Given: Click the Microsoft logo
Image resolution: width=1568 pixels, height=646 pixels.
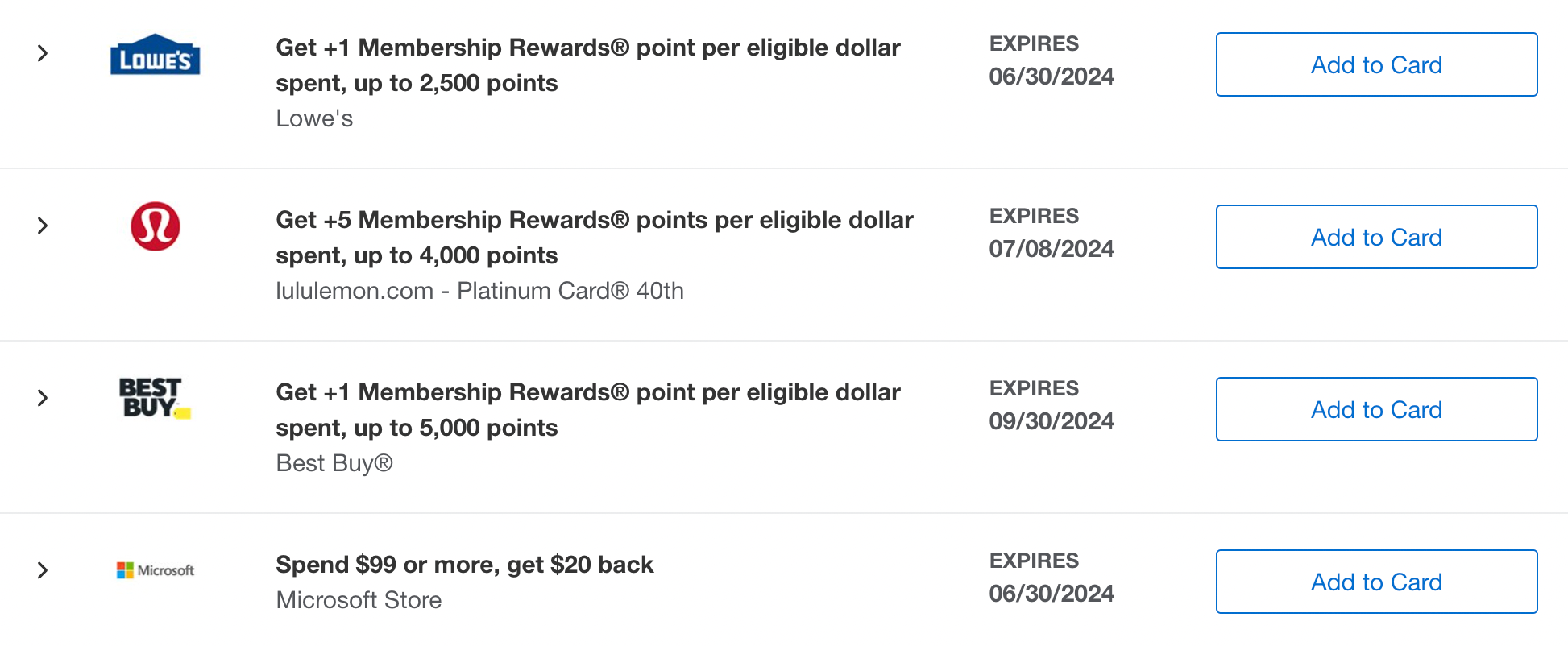Looking at the screenshot, I should [155, 570].
